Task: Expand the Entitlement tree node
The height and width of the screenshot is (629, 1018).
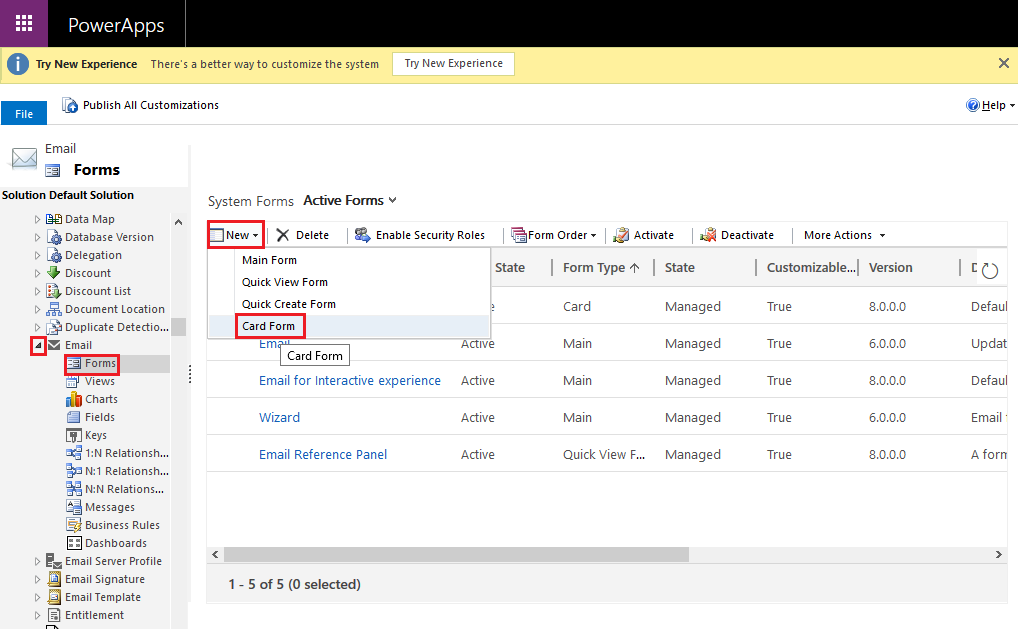Action: click(37, 615)
